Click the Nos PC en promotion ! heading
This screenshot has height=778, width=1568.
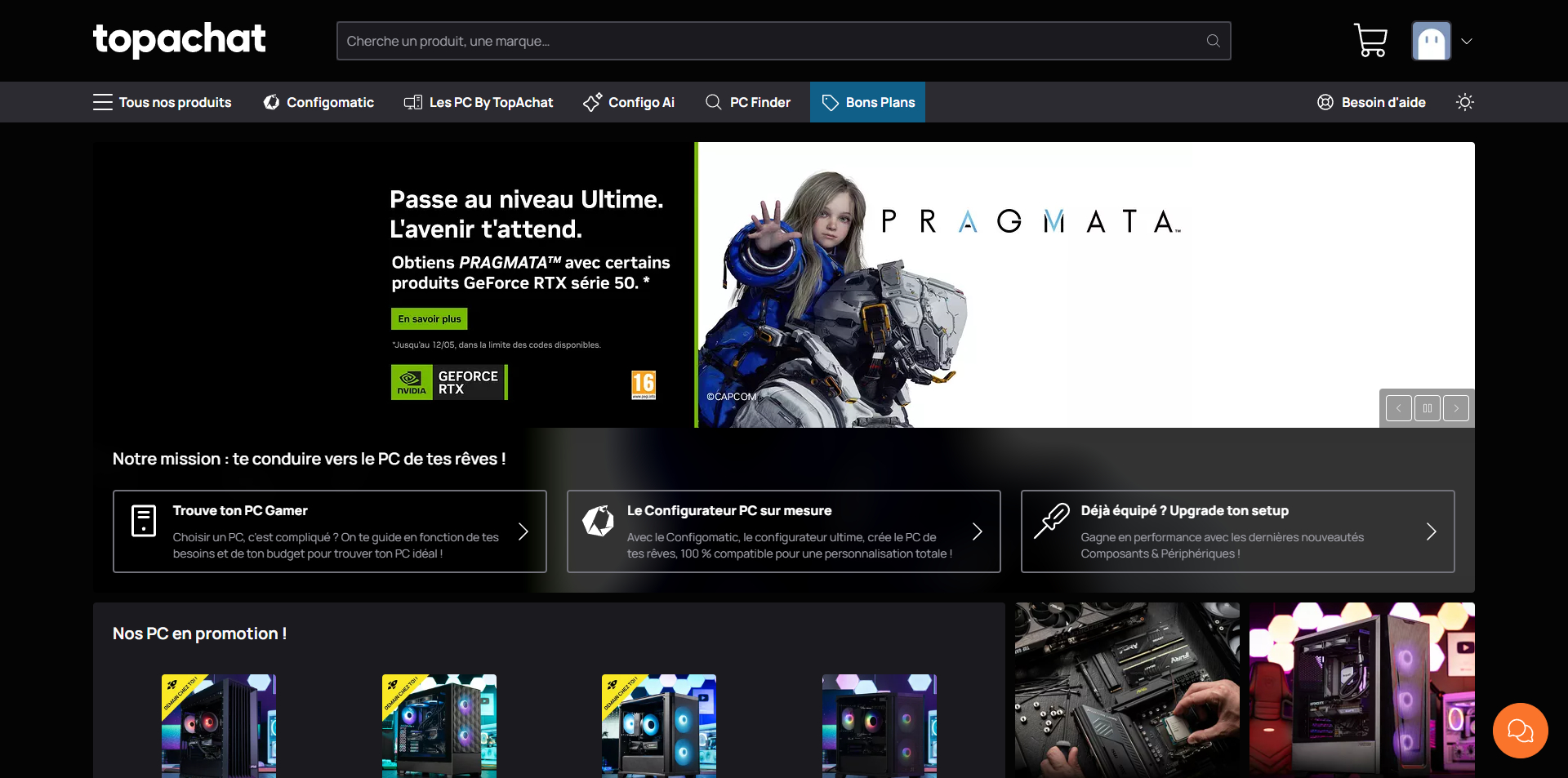[x=199, y=634]
